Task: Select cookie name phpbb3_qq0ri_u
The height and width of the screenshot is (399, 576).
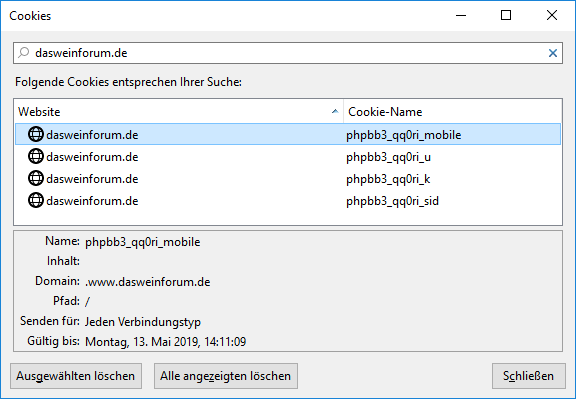Action: tap(388, 157)
